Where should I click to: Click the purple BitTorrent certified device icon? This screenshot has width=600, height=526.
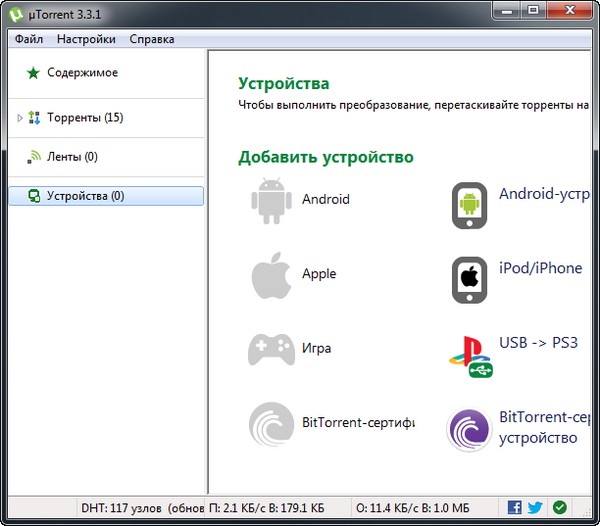click(470, 430)
